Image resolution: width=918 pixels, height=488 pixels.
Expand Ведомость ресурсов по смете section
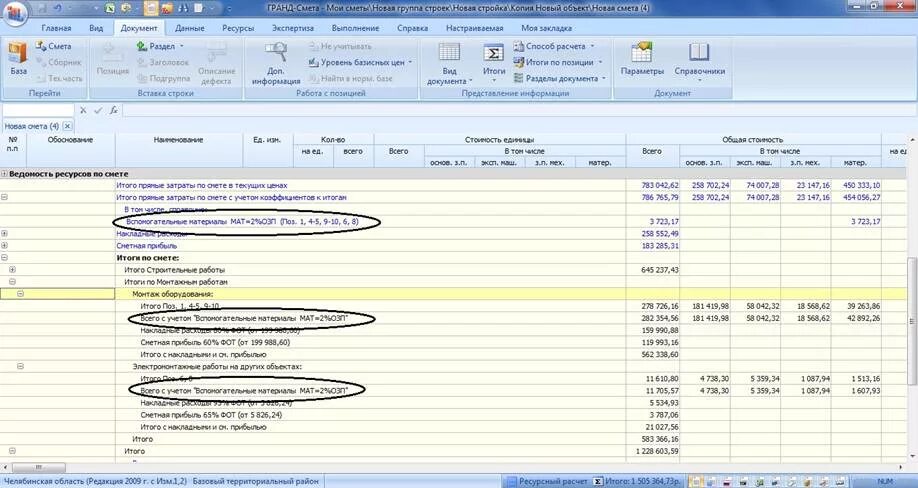pos(4,174)
